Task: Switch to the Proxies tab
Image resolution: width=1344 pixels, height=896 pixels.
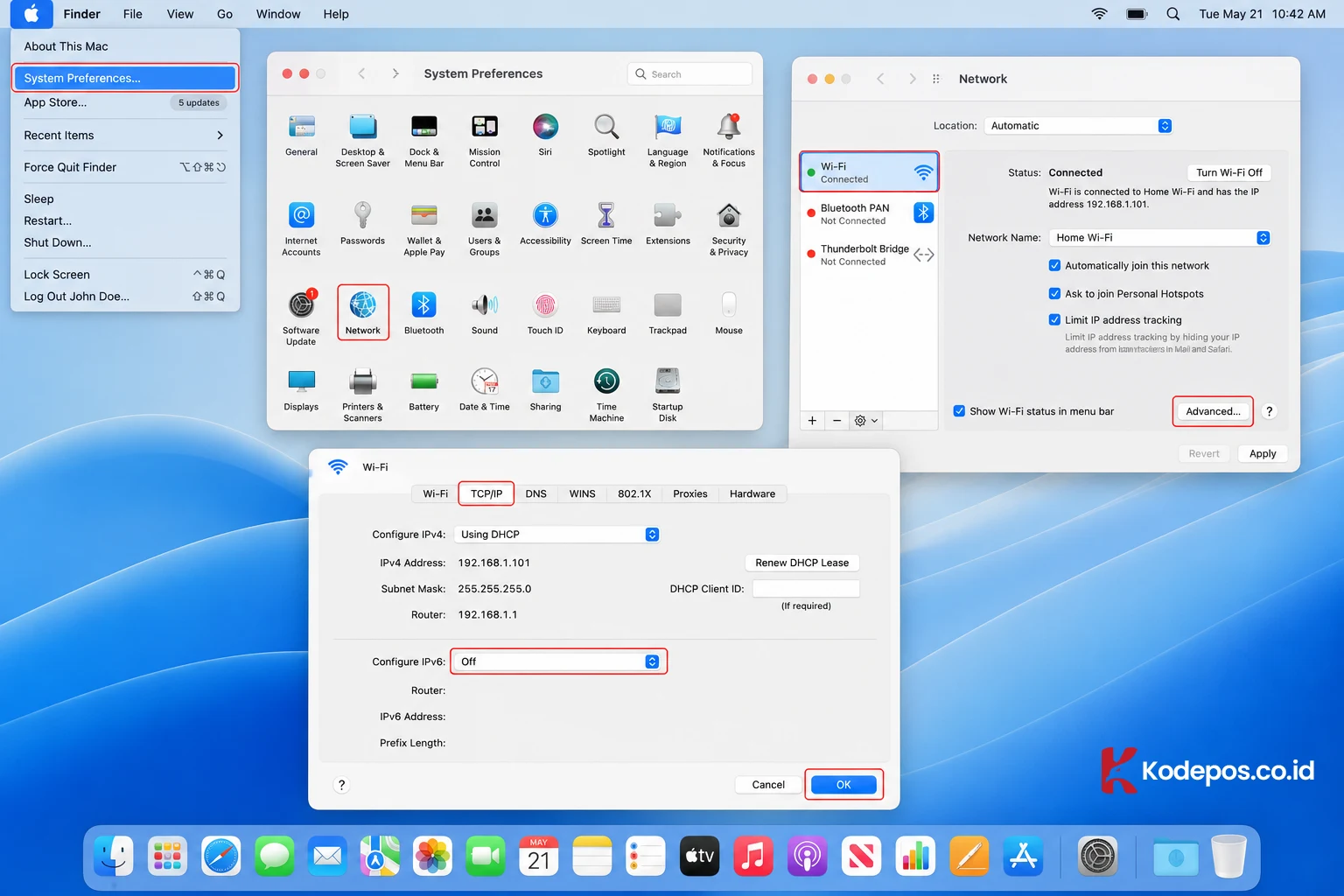Action: coord(690,493)
